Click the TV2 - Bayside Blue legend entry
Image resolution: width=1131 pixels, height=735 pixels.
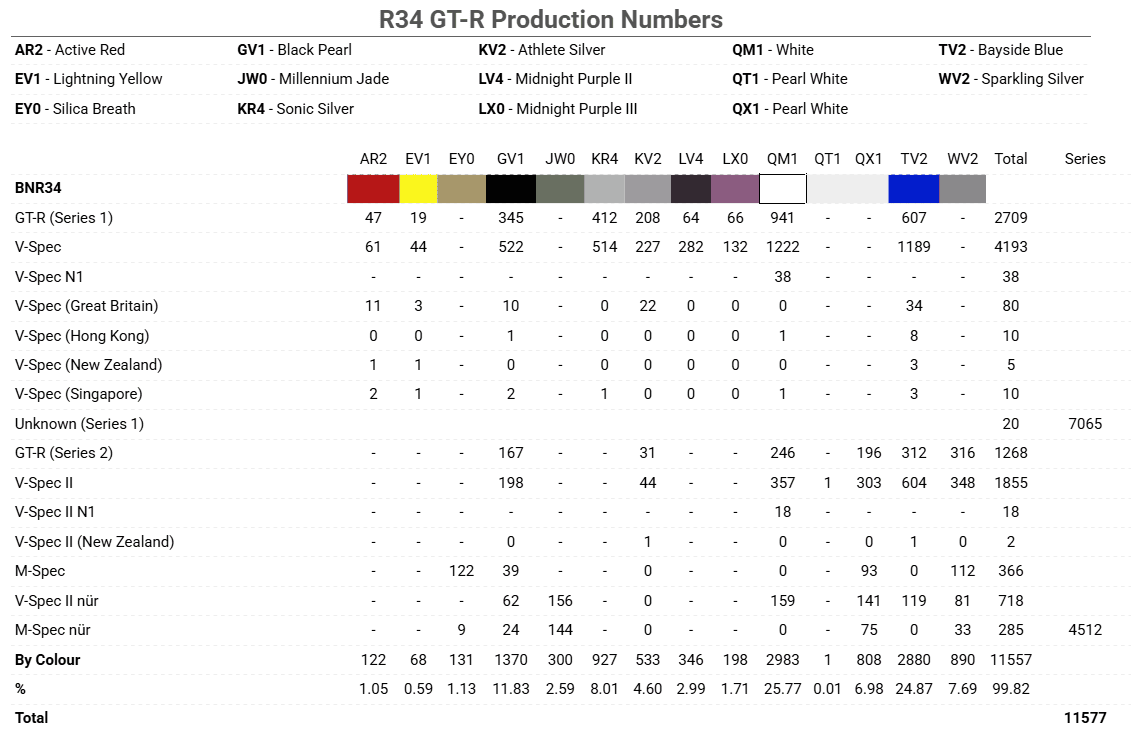click(x=1000, y=50)
